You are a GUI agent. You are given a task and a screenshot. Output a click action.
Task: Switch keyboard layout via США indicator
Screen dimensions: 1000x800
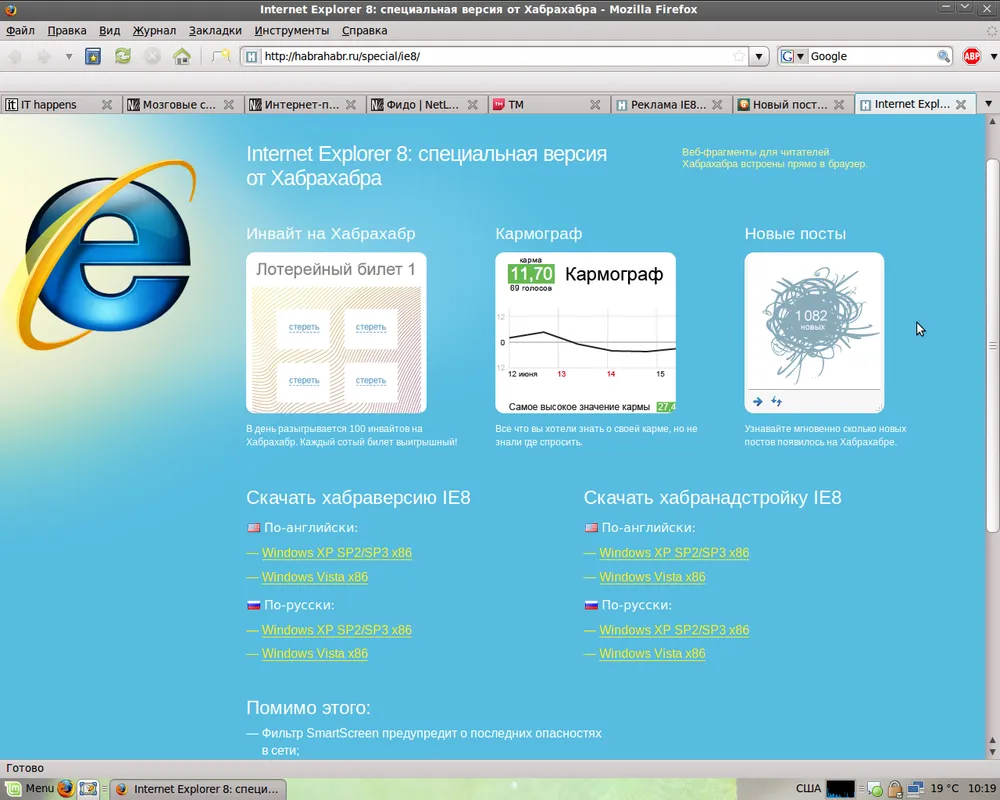(x=808, y=789)
